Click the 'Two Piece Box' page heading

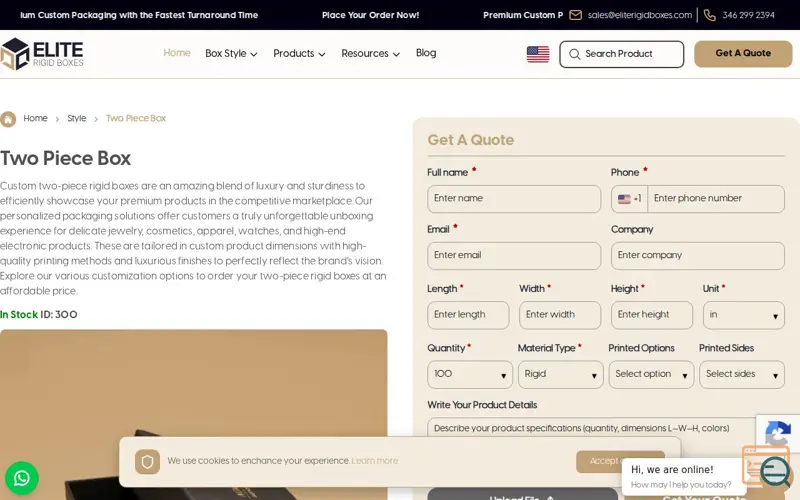(x=65, y=158)
